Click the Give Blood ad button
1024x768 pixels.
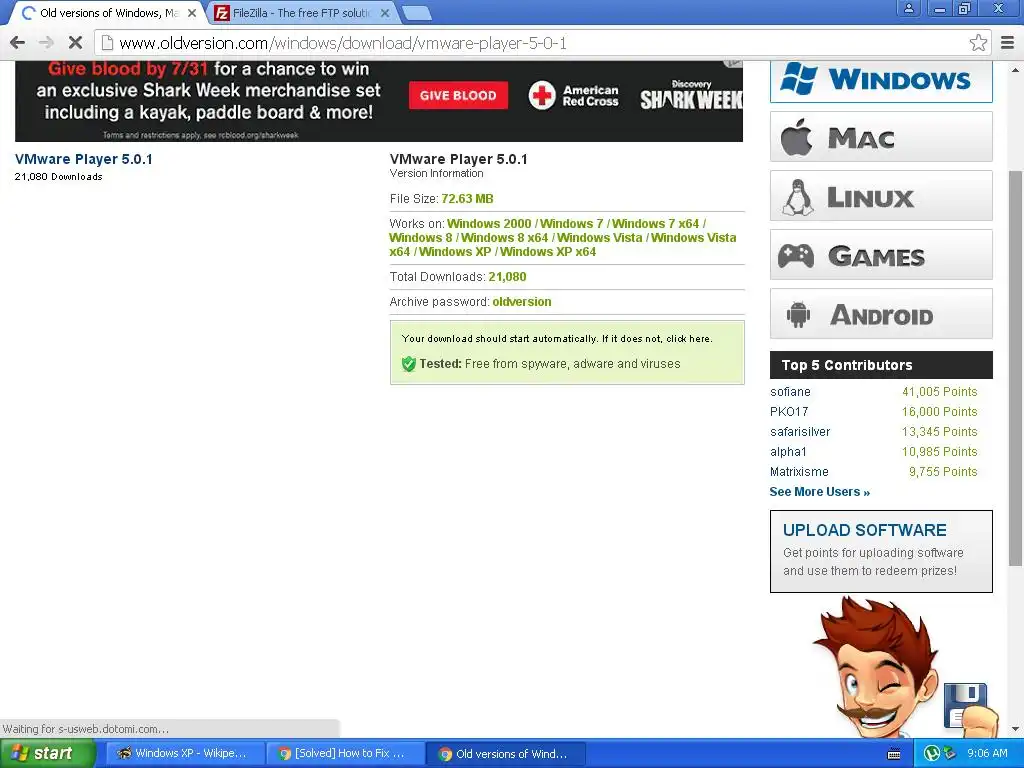pyautogui.click(x=458, y=95)
